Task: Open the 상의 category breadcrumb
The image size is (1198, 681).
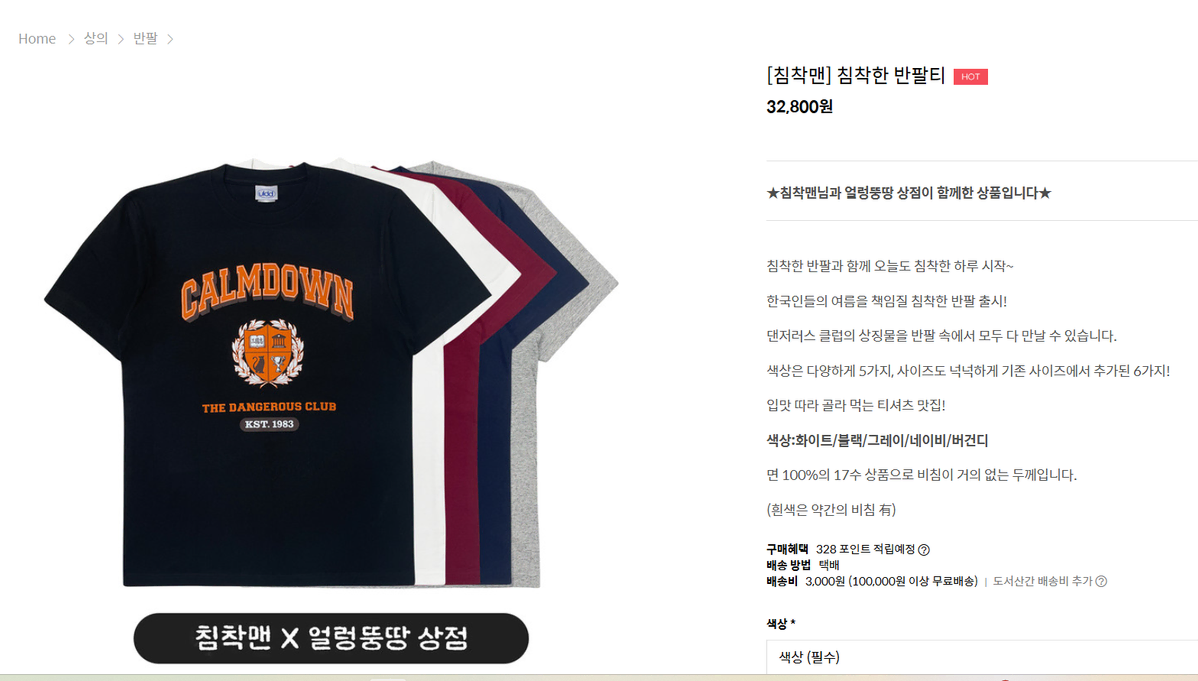Action: tap(96, 38)
